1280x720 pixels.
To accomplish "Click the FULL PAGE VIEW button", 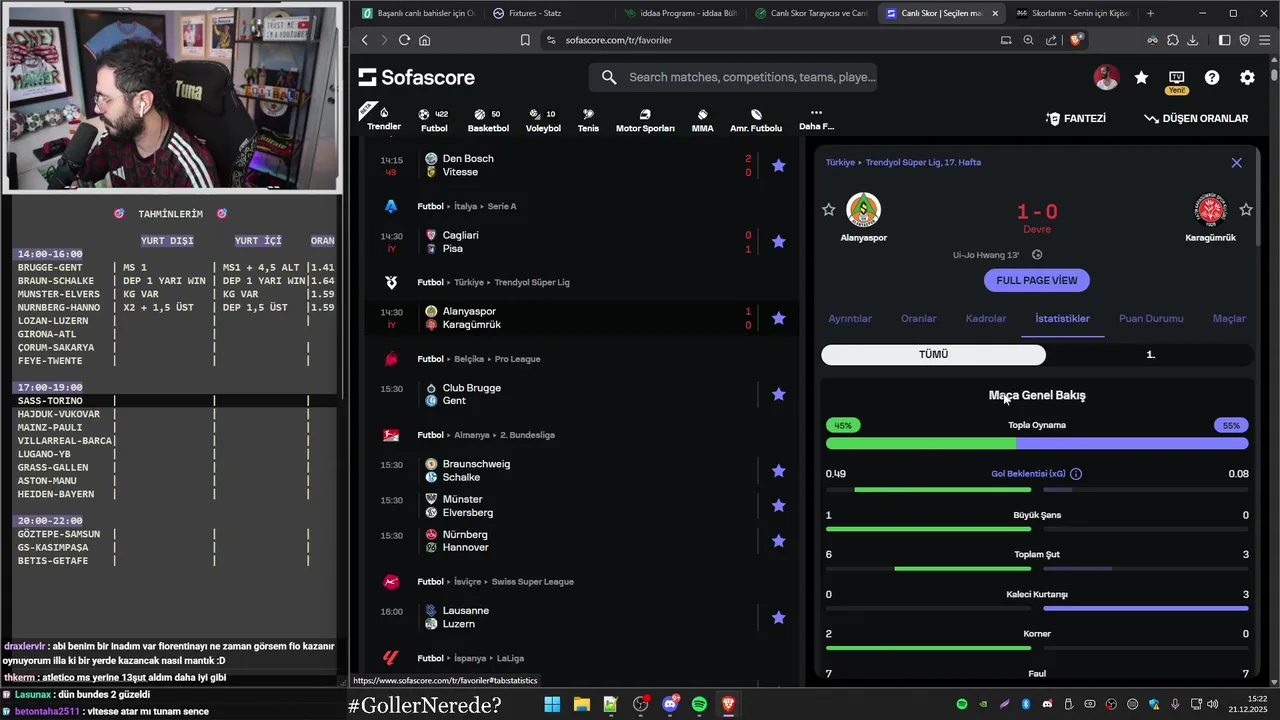I will point(1037,280).
